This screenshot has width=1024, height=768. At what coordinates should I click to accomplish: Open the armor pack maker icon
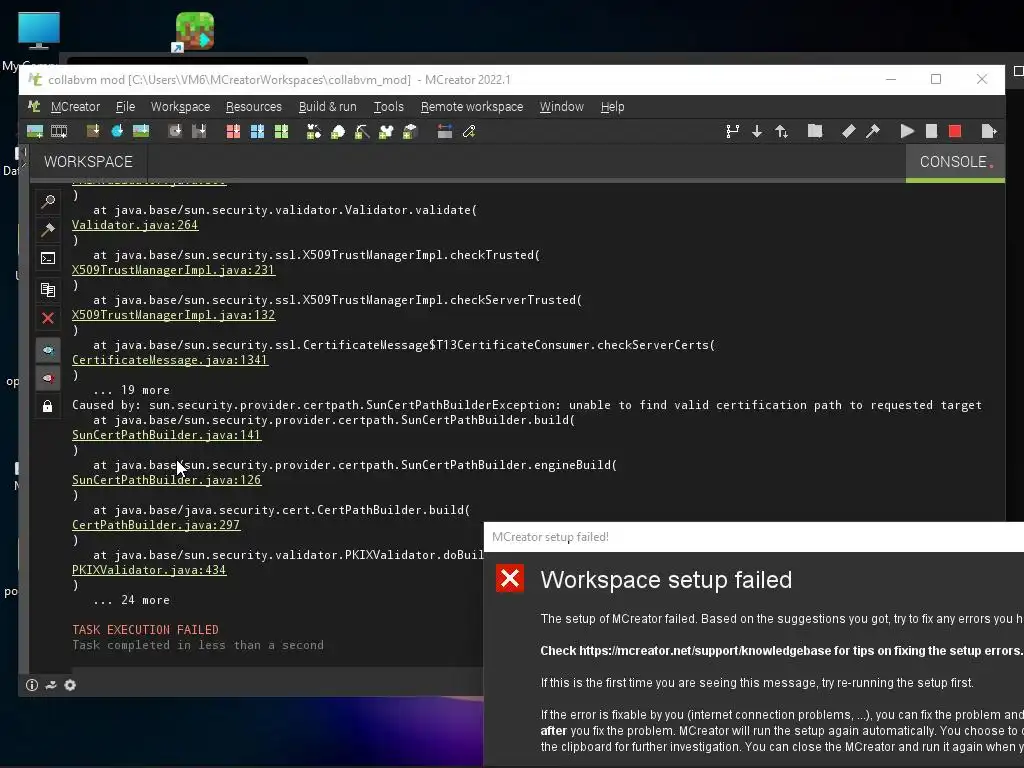[x=386, y=132]
